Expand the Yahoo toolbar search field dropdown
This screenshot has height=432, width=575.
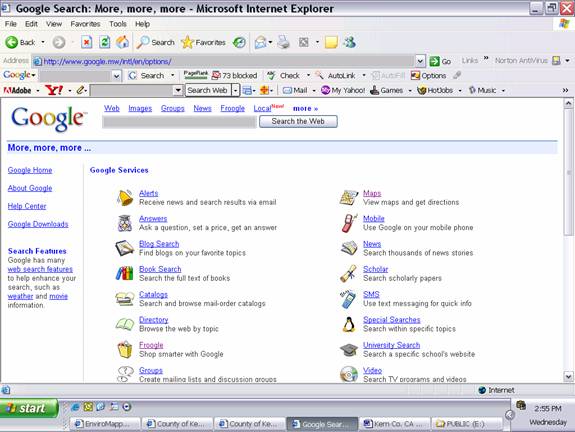coord(177,90)
